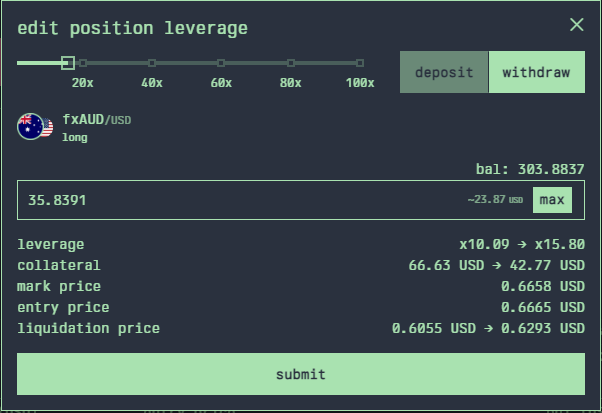Set leverage slider to the 100x mark

tap(359, 63)
